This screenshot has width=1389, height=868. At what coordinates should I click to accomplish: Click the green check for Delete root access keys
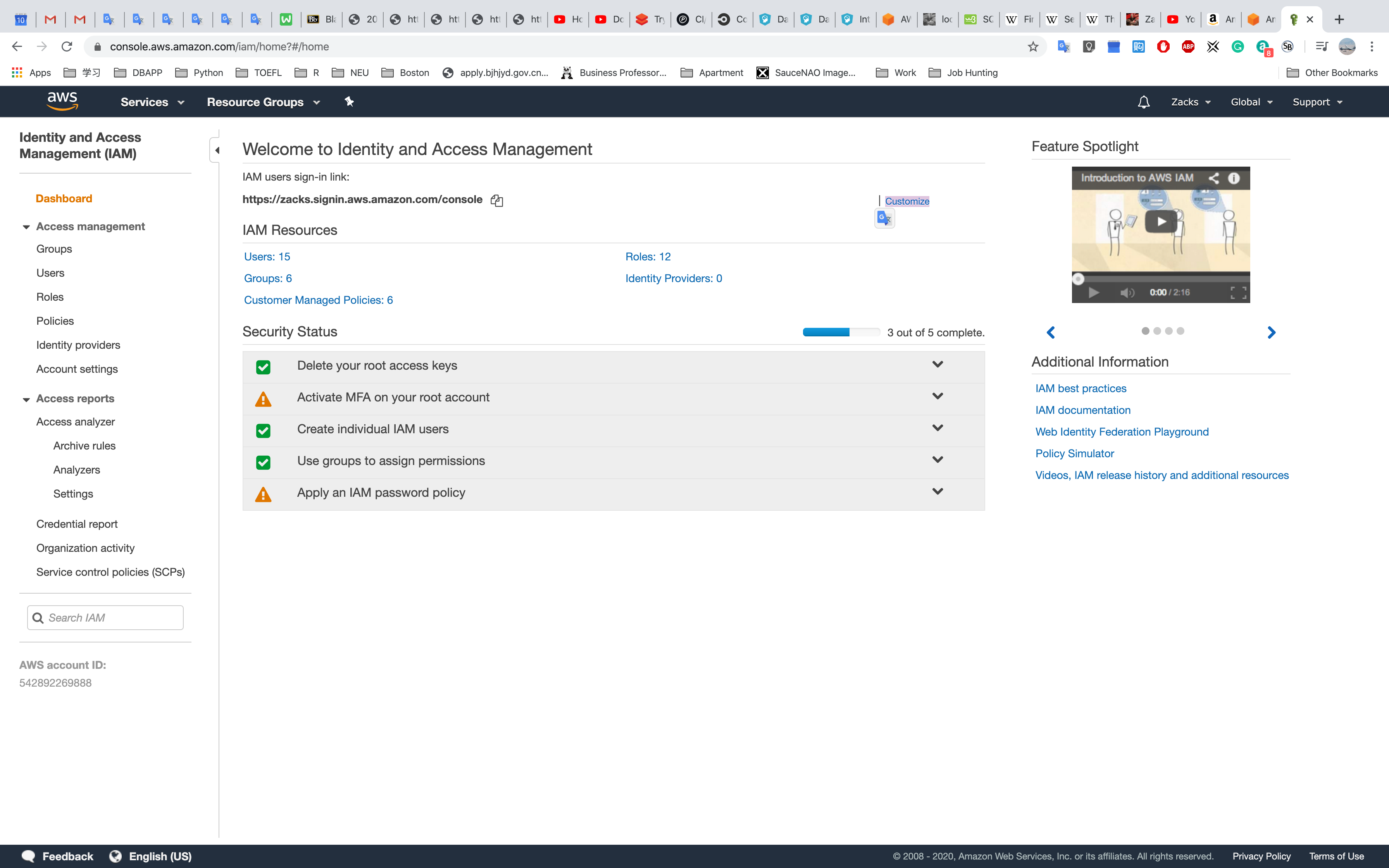pos(264,367)
